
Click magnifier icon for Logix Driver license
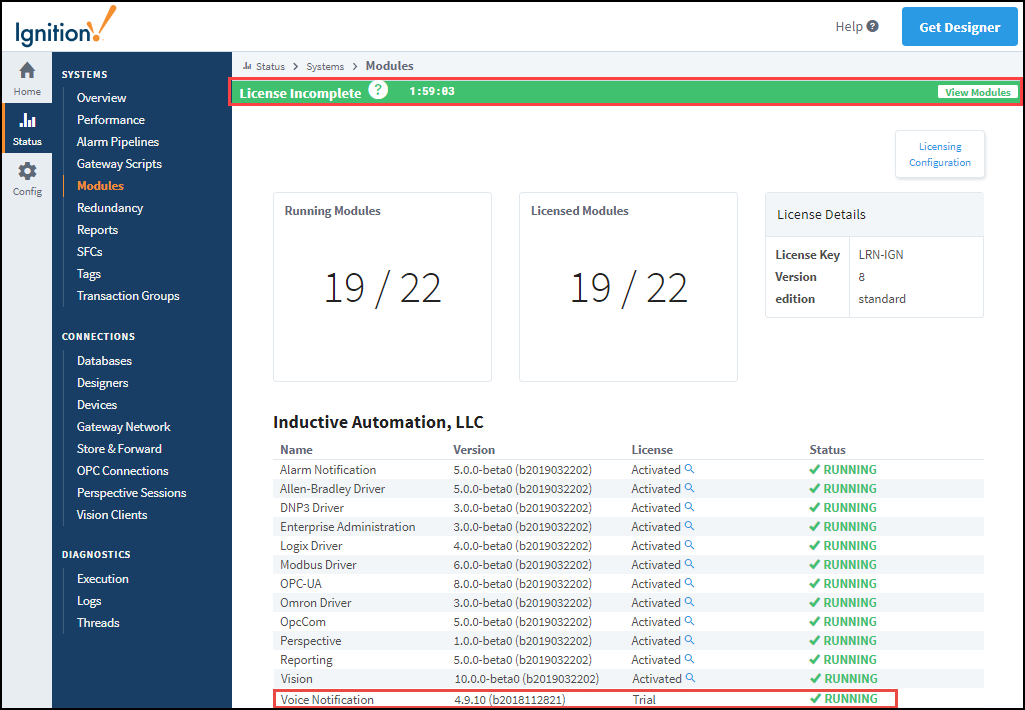pos(689,545)
